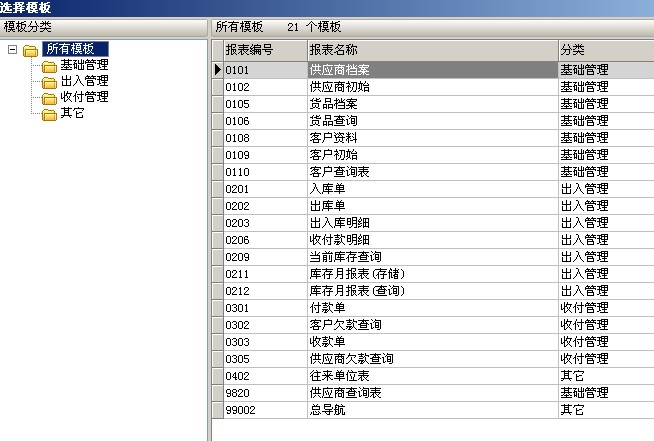Click the 模板分类 panel header

pyautogui.click(x=103, y=27)
